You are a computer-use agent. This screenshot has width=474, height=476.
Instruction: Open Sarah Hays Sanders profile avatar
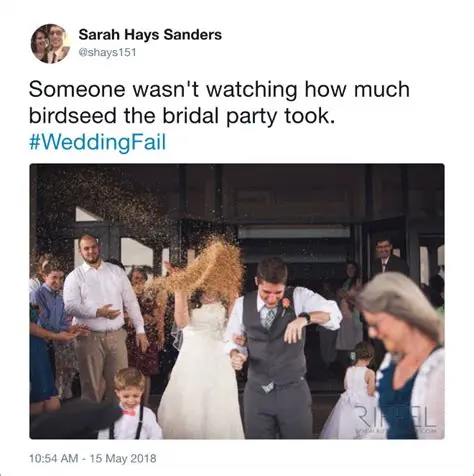tap(50, 43)
